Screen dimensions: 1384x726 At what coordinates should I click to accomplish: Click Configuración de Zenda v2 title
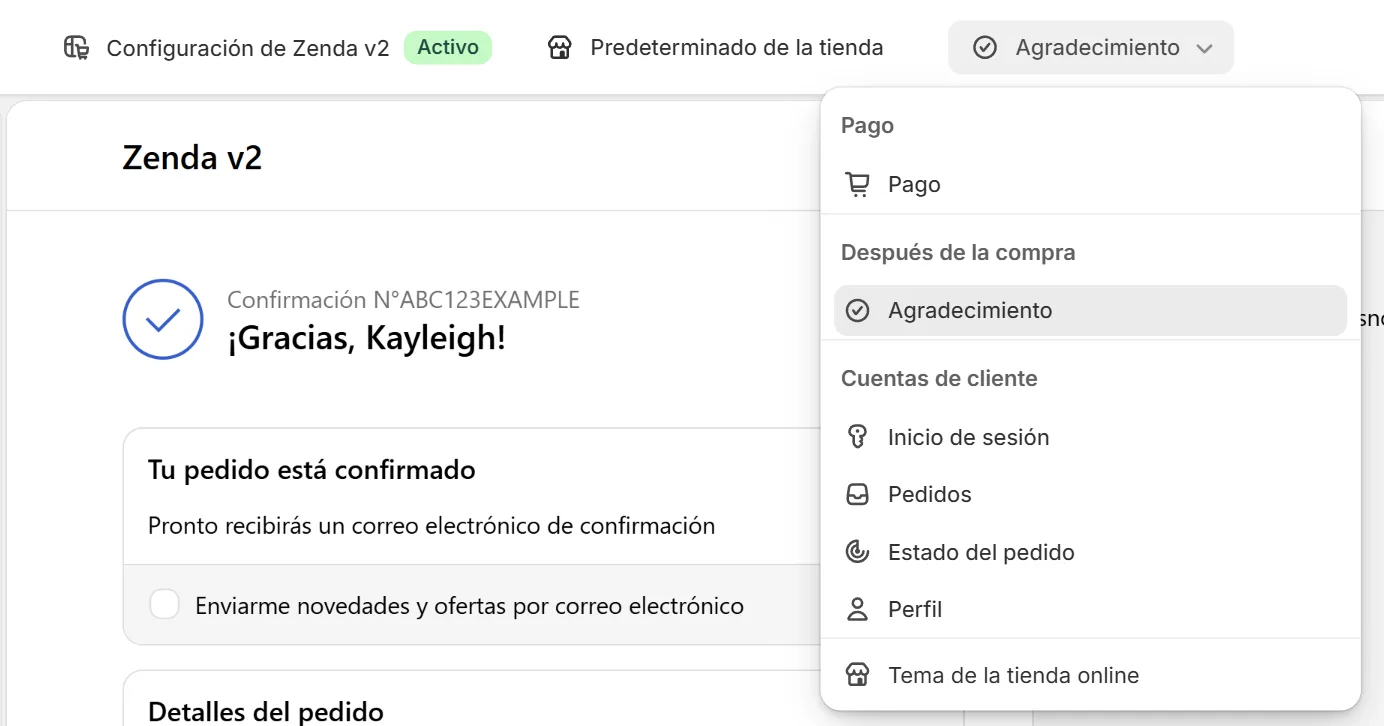248,48
